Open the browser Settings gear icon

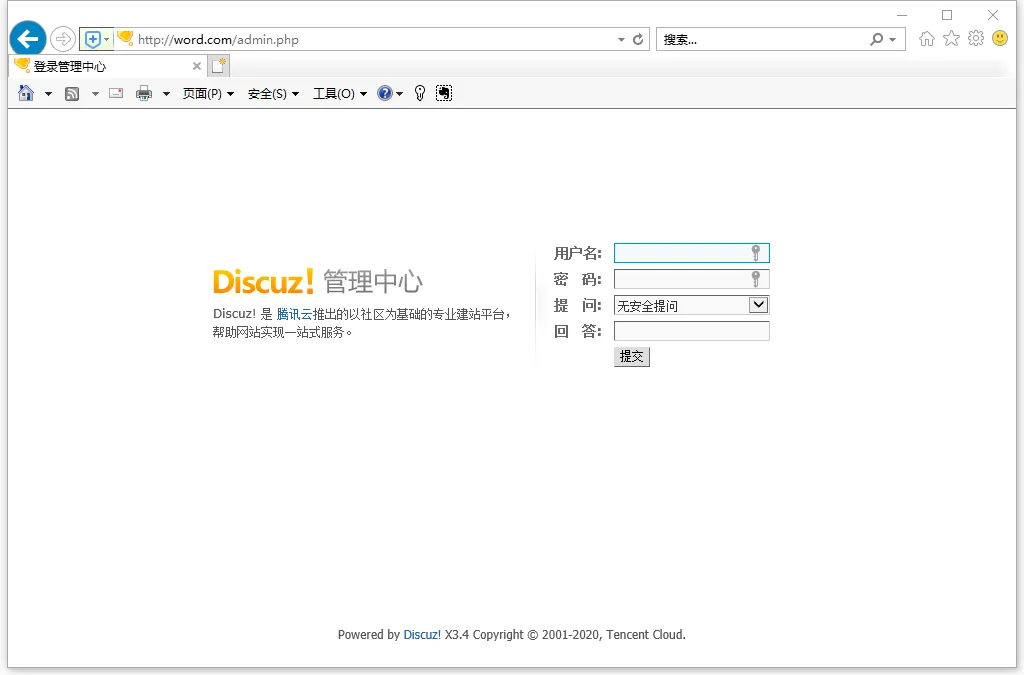coord(975,39)
